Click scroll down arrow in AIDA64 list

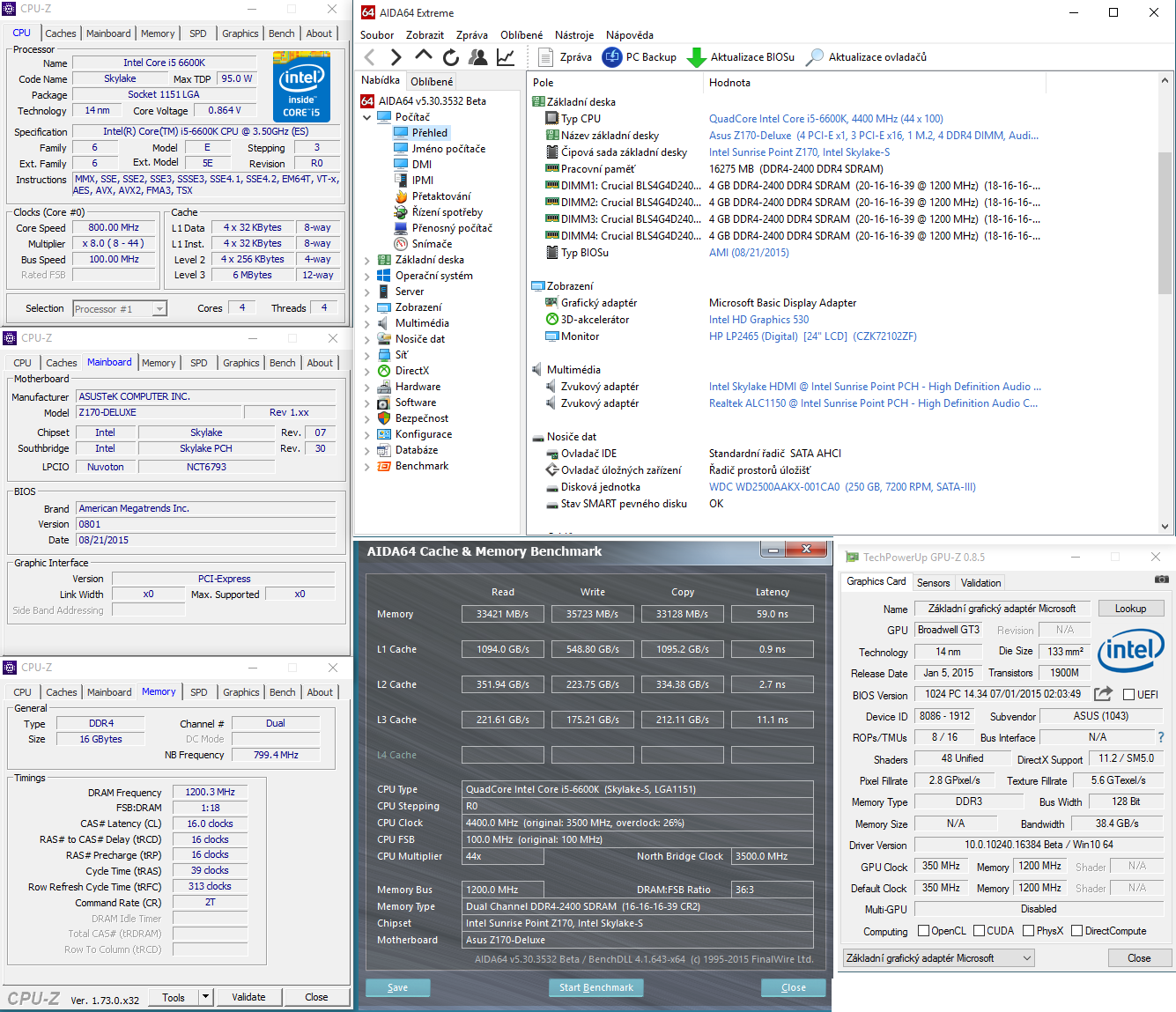click(1165, 527)
